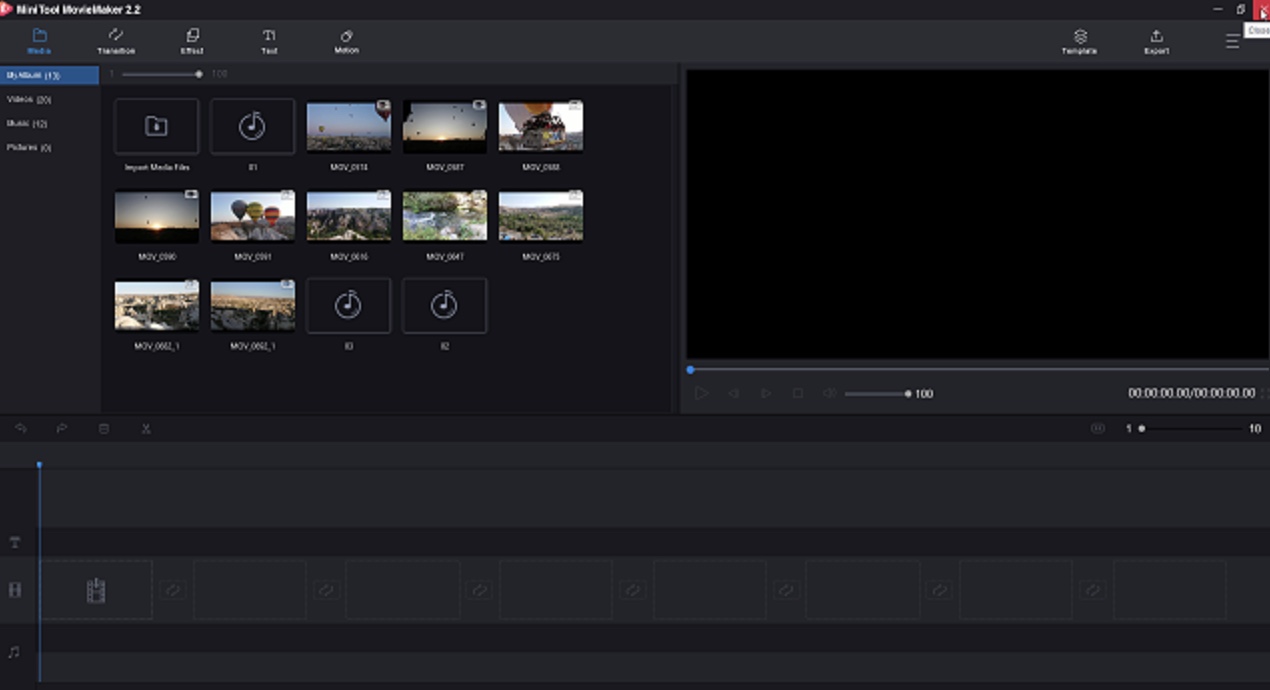Screen dimensions: 1270x690
Task: Click the MiniTool MovieMaker logo icon
Action: pos(6,9)
